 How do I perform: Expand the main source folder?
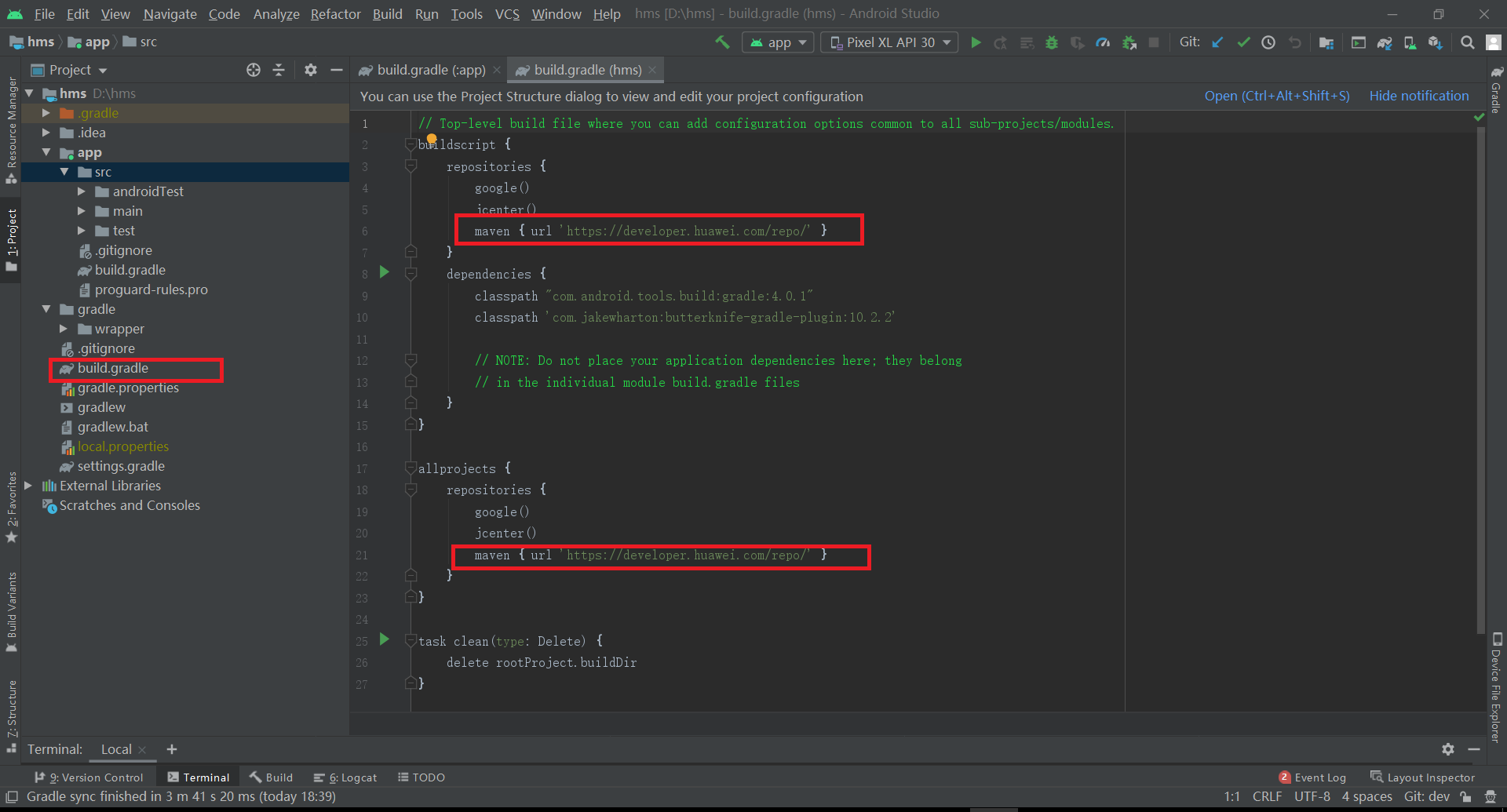tap(82, 211)
